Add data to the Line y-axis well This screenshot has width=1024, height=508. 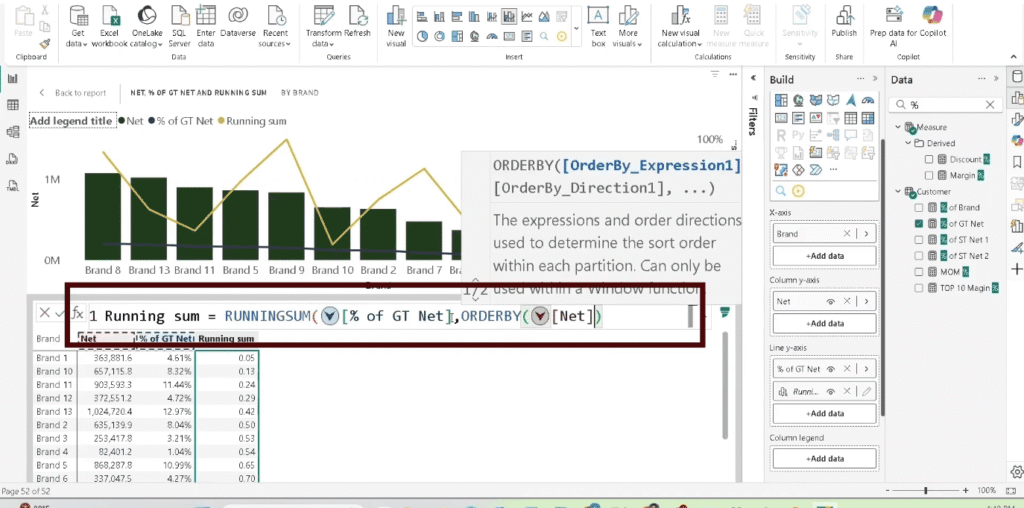(824, 413)
